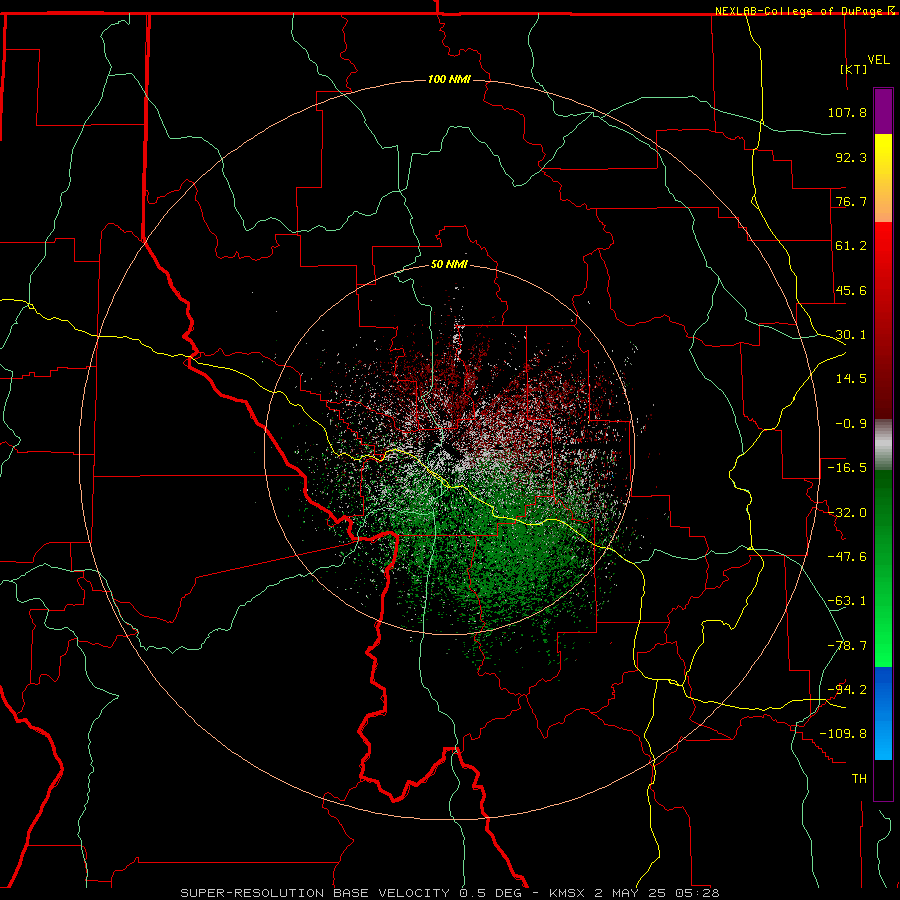The height and width of the screenshot is (900, 900).
Task: Pick the purple segment of the velocity color bar
Action: [883, 111]
